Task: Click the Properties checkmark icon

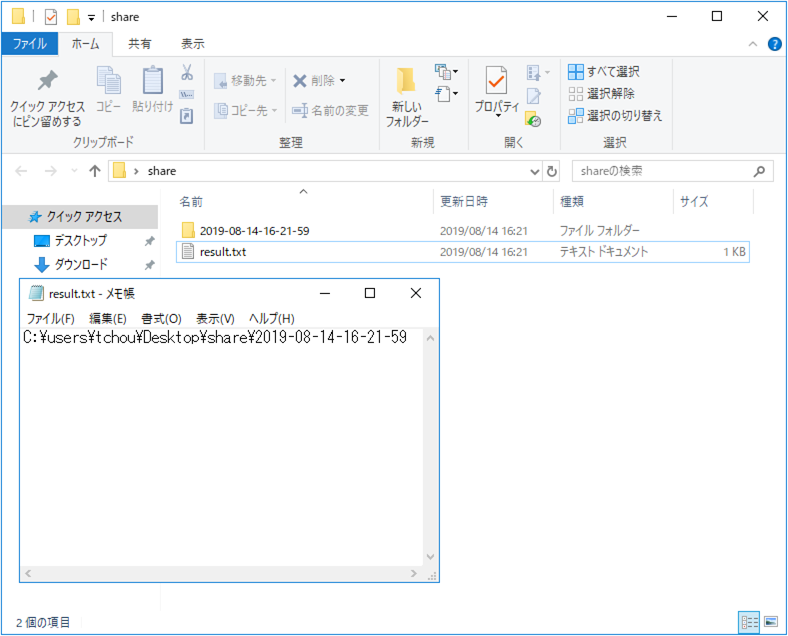Action: tap(497, 80)
